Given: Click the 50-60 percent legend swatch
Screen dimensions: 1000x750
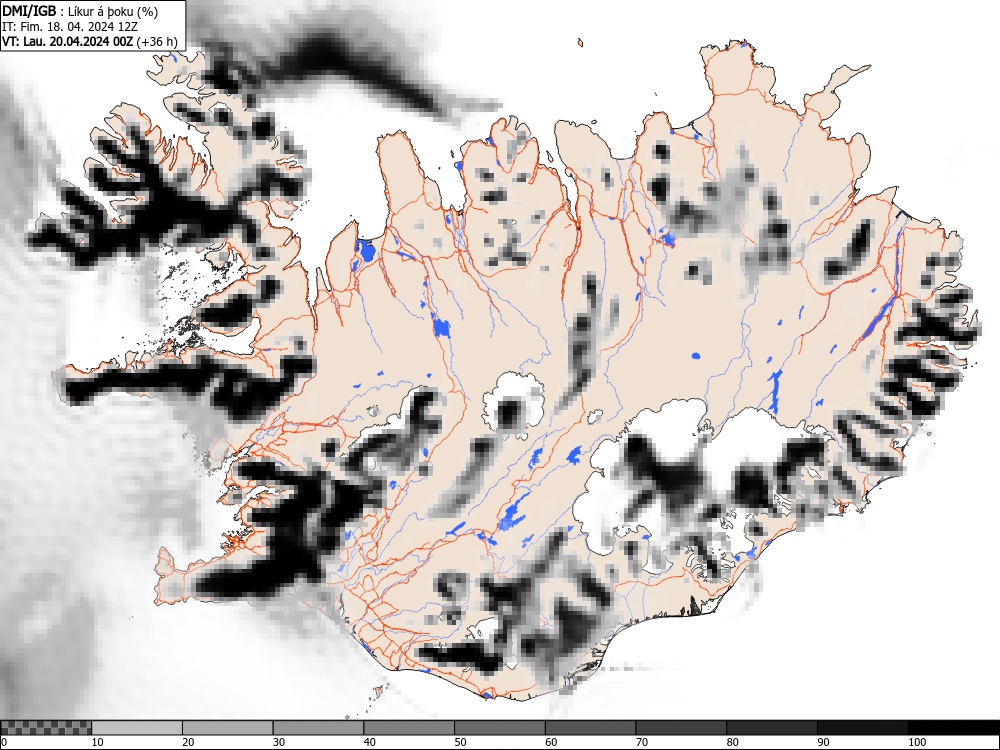Looking at the screenshot, I should (499, 728).
